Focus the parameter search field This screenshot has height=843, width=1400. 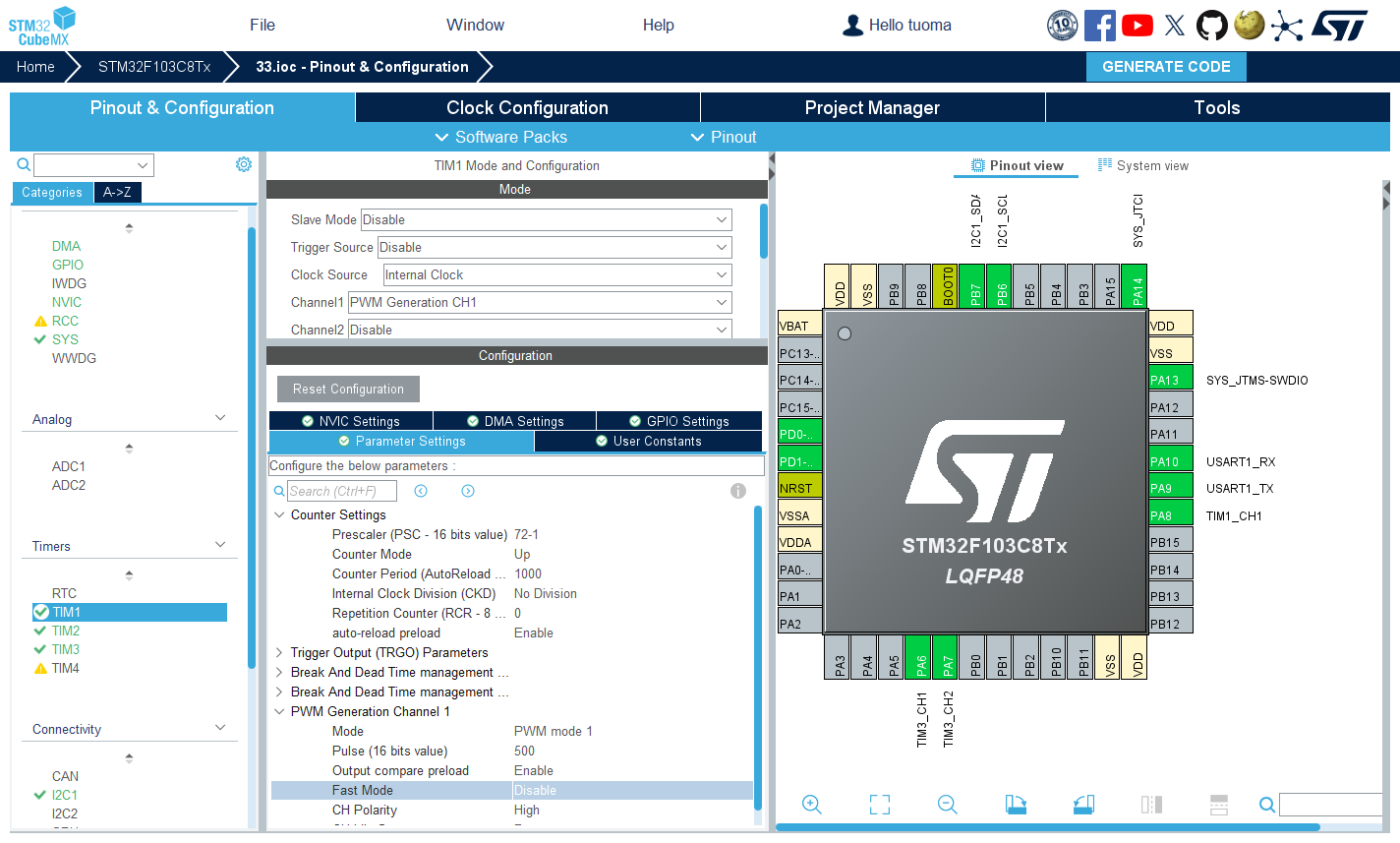click(x=342, y=491)
